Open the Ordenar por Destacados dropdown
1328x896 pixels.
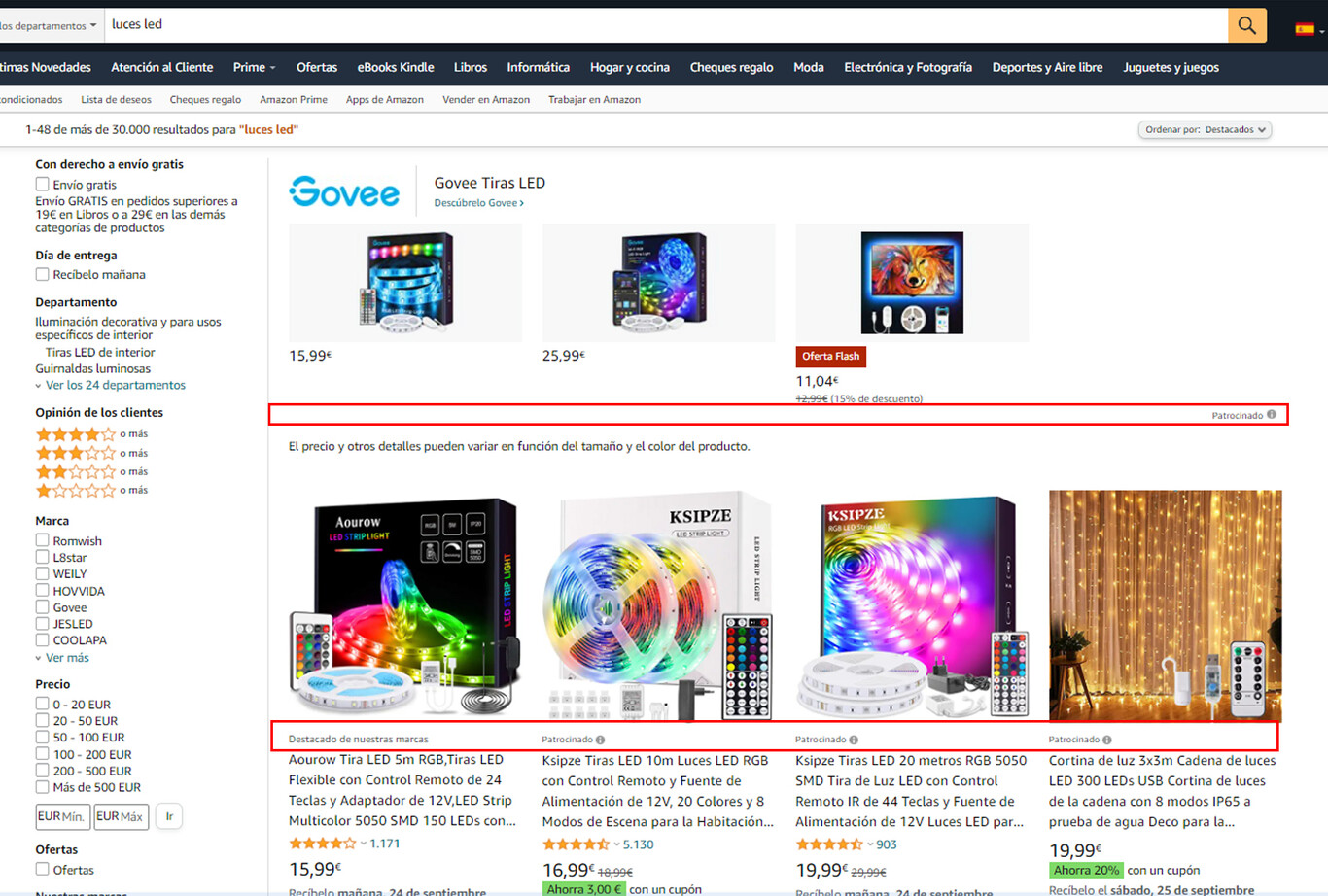click(x=1205, y=129)
